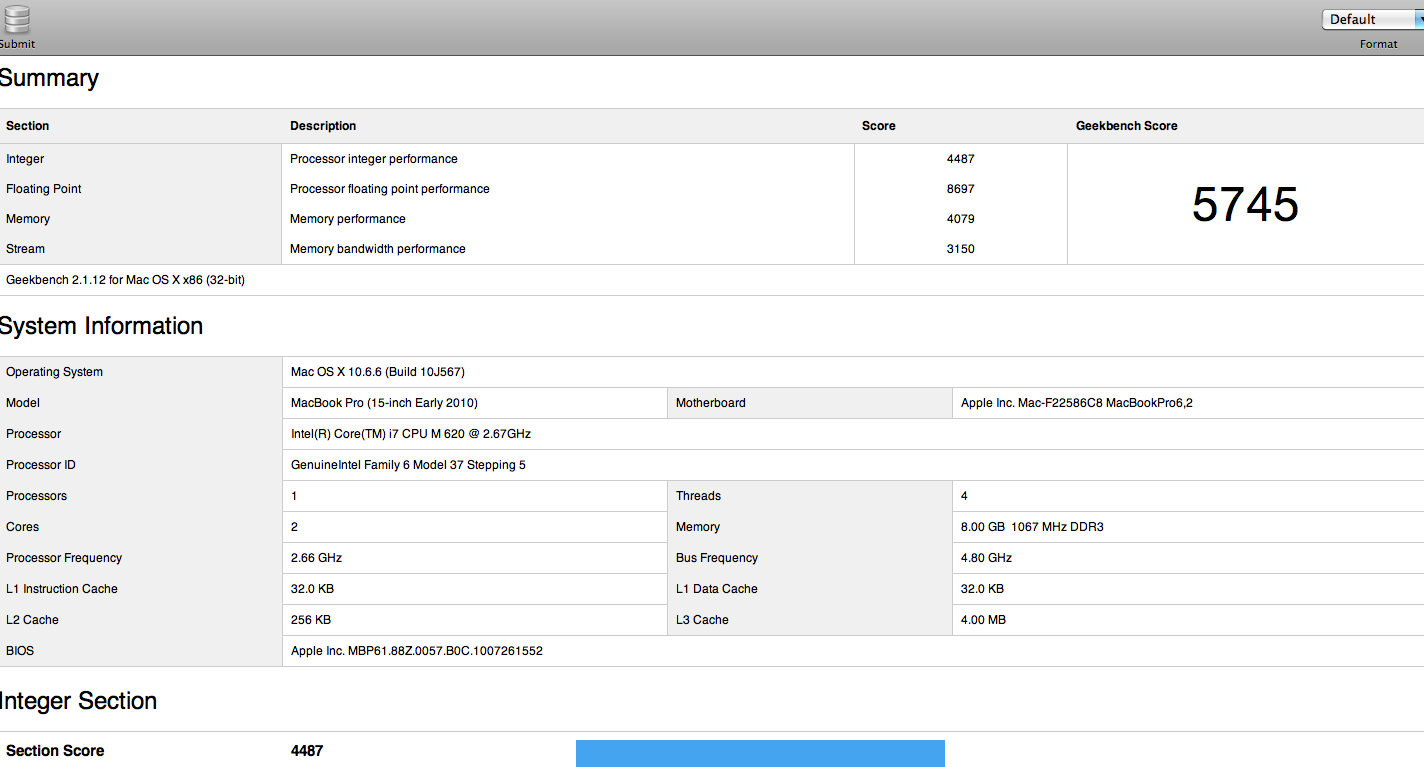Click the 4.80 GHz bus value
The width and height of the screenshot is (1424, 767).
[x=986, y=558]
